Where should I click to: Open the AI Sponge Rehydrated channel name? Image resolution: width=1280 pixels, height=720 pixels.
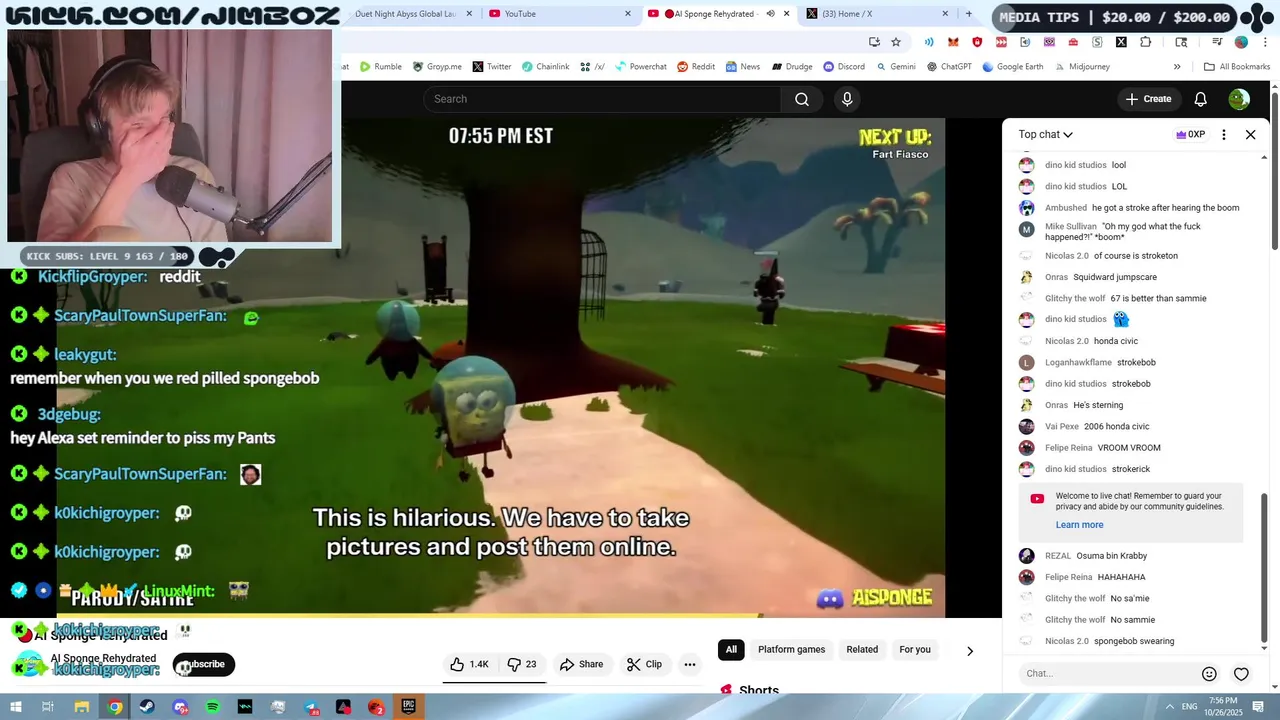[103, 658]
